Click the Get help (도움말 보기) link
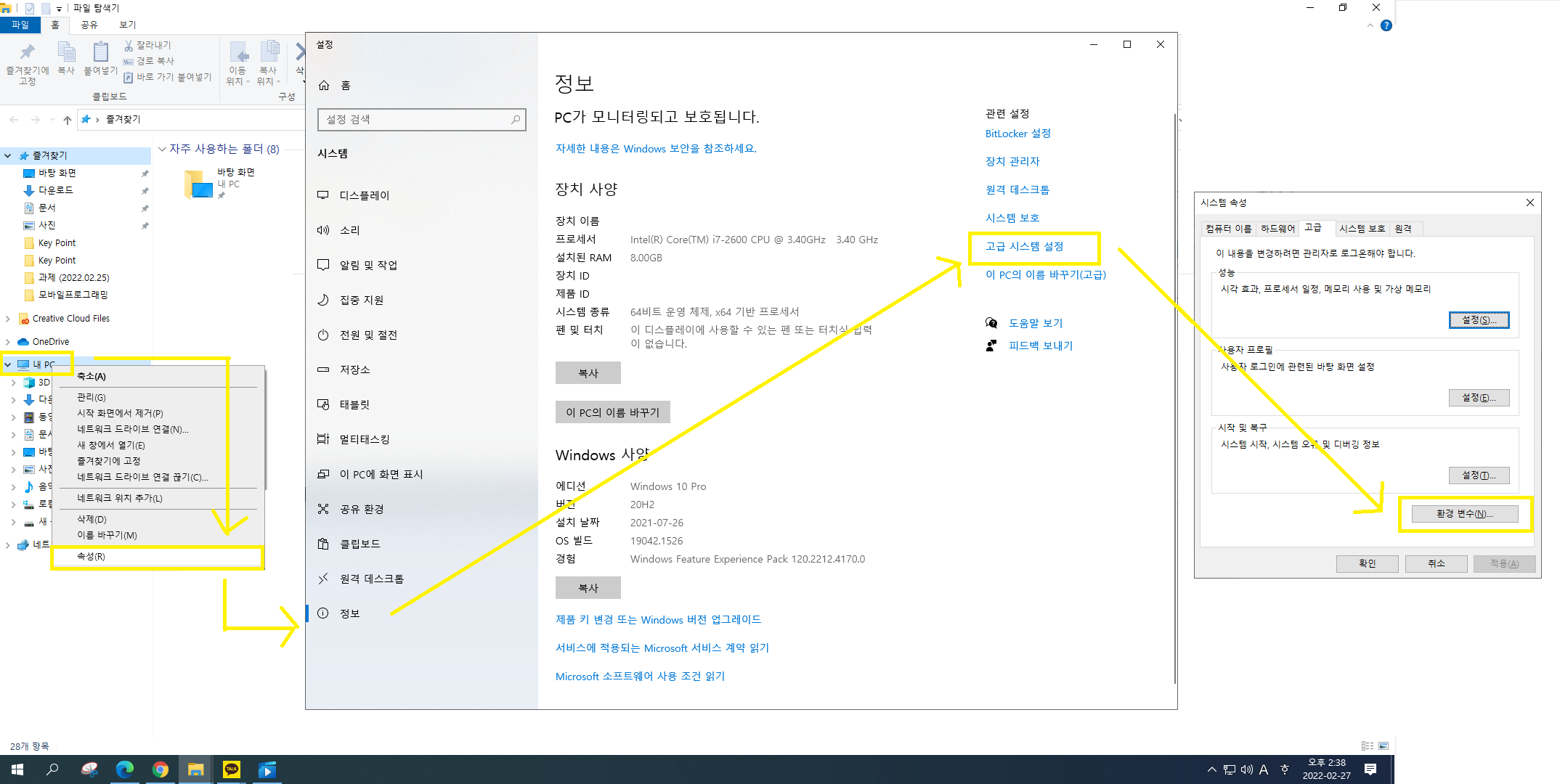 (x=1035, y=323)
